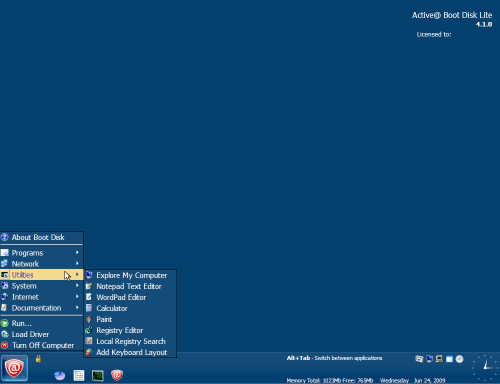Expand the Documentation submenu

pyautogui.click(x=42, y=308)
